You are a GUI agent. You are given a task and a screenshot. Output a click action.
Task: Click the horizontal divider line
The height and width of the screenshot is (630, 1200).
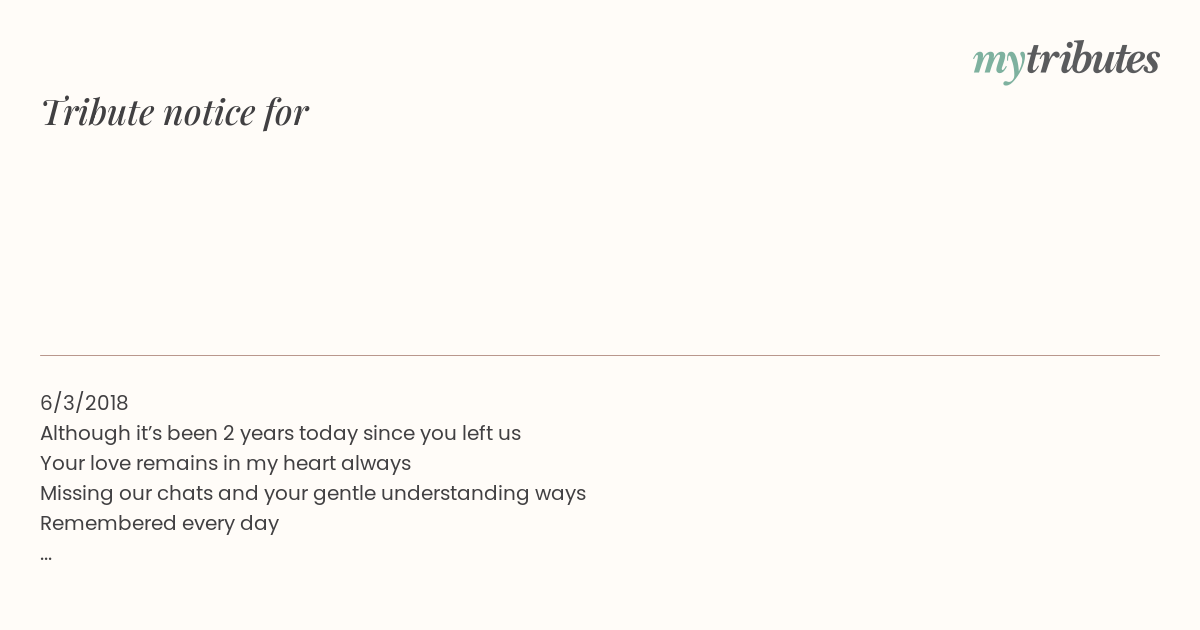[x=600, y=355]
